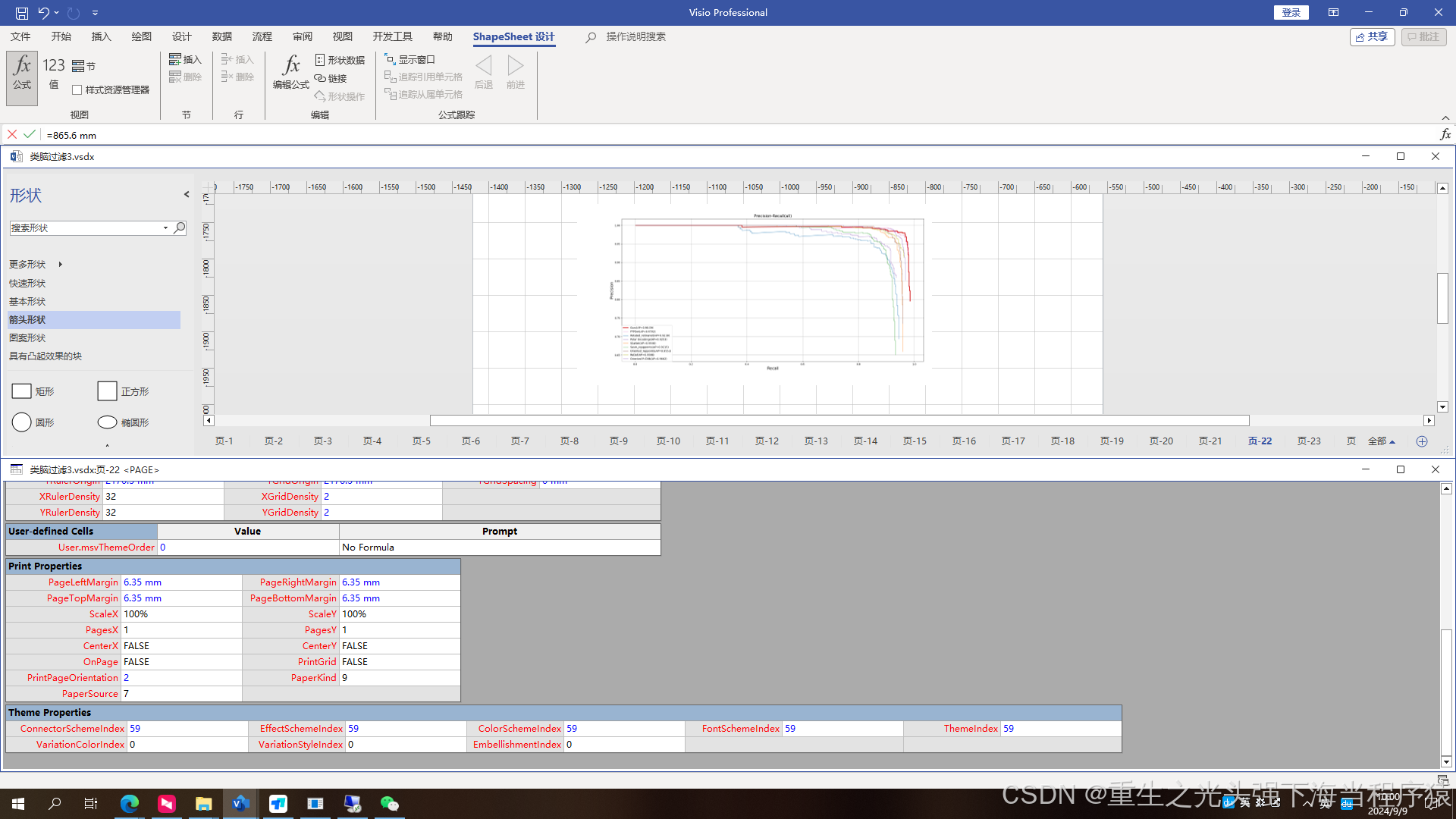Viewport: 1456px width, 819px height.
Task: Click Insert Row (插入) in 行 group
Action: [237, 59]
